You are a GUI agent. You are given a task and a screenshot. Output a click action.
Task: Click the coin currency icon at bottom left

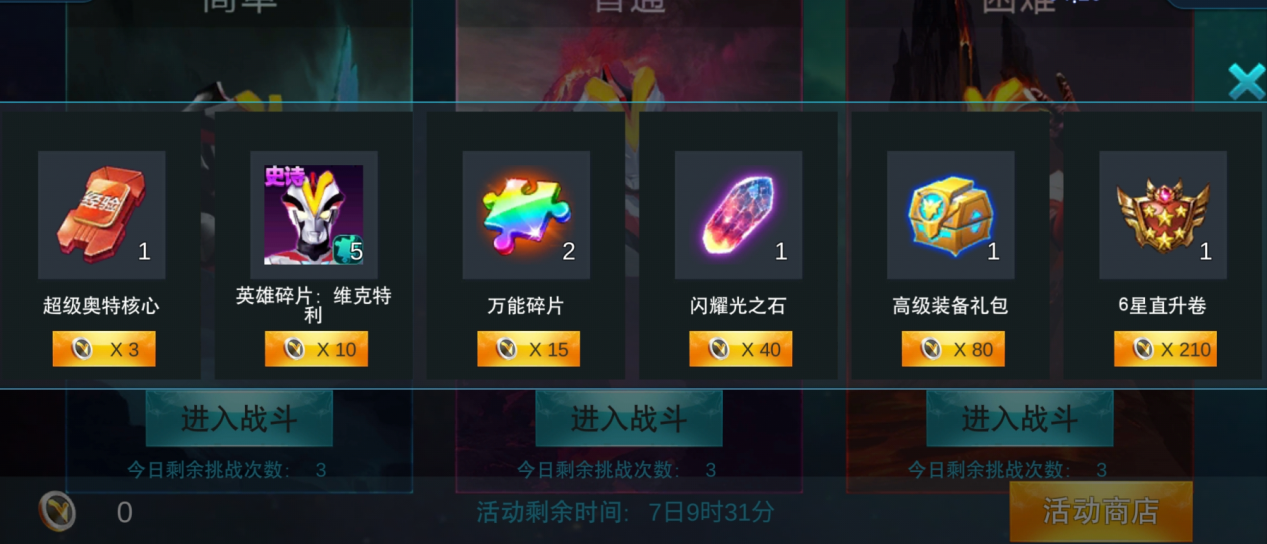(58, 512)
